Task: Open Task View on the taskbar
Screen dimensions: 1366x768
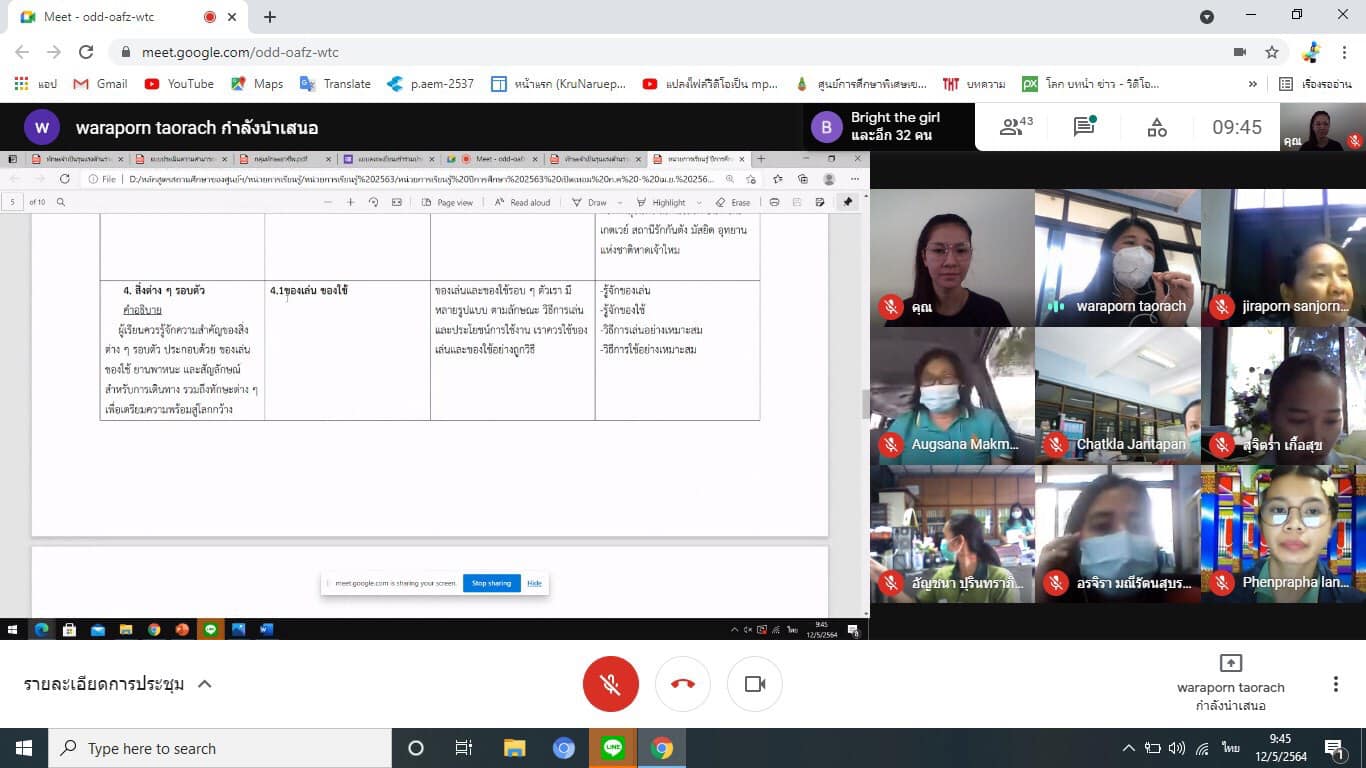Action: coord(464,748)
